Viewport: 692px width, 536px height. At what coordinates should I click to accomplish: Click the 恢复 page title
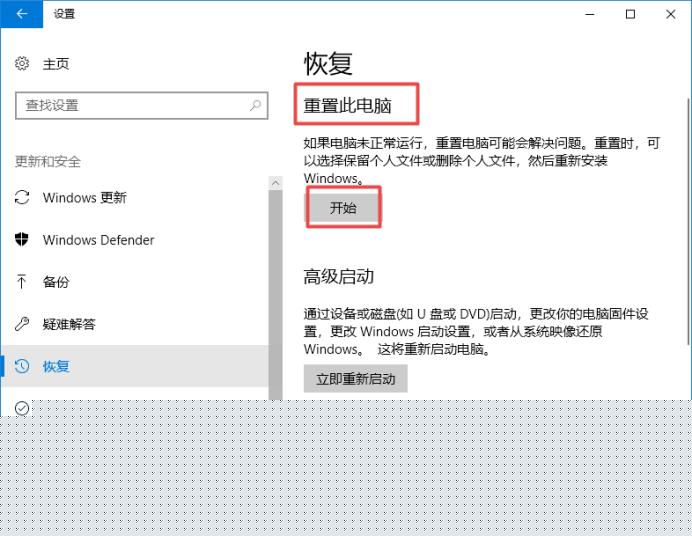coord(328,64)
